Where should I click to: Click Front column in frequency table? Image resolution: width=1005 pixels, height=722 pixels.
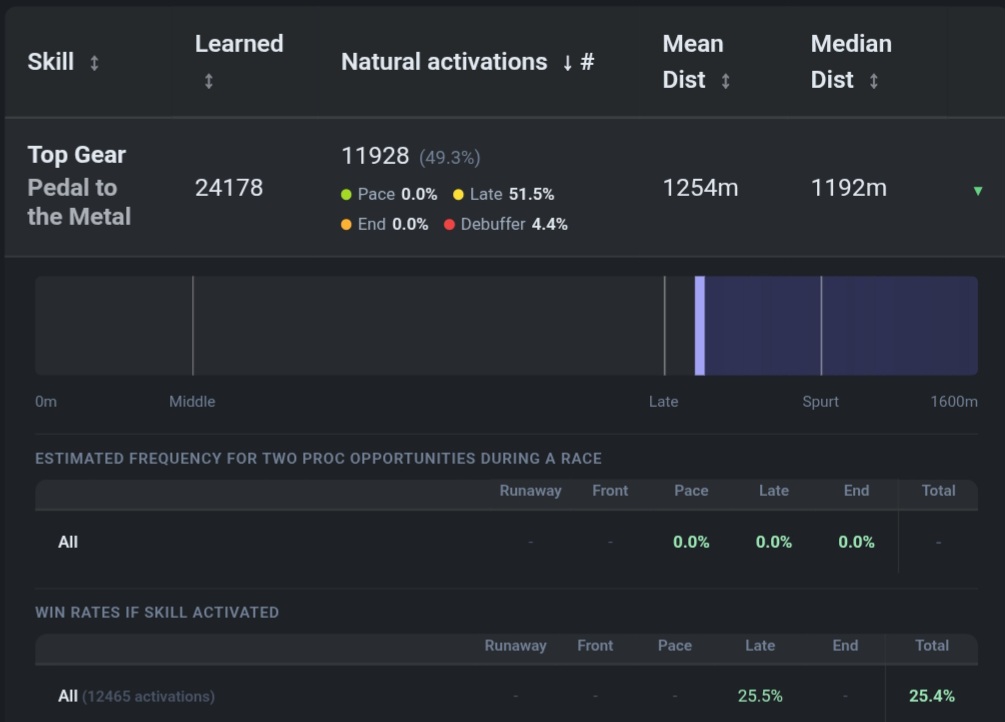click(x=610, y=491)
